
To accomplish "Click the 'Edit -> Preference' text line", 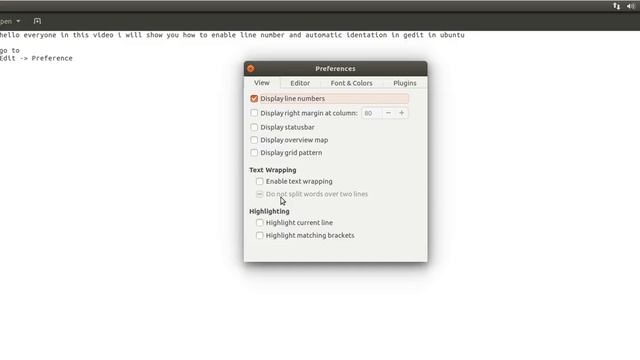I will (36, 58).
